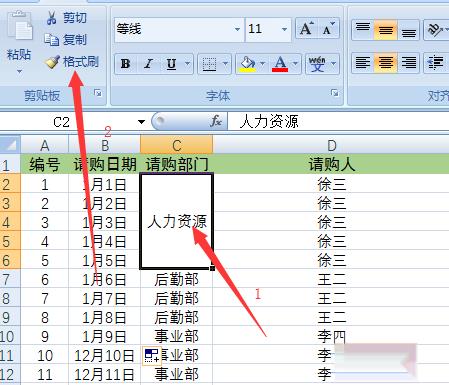Expand the font size dropdown arrow
The height and width of the screenshot is (385, 449).
tap(284, 29)
